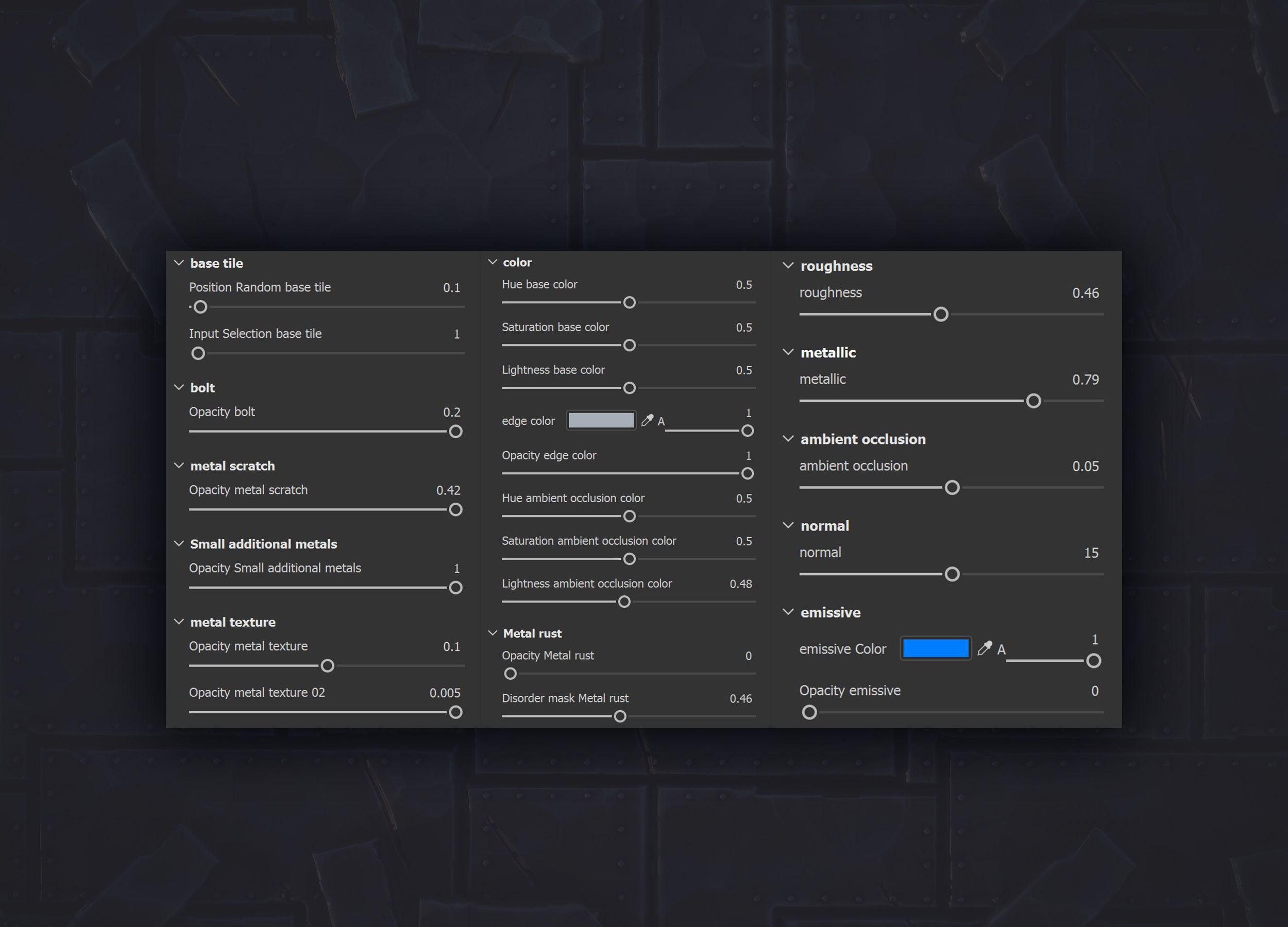
Task: Click the Saturation ambient occlusion color slider handle
Action: [x=629, y=559]
